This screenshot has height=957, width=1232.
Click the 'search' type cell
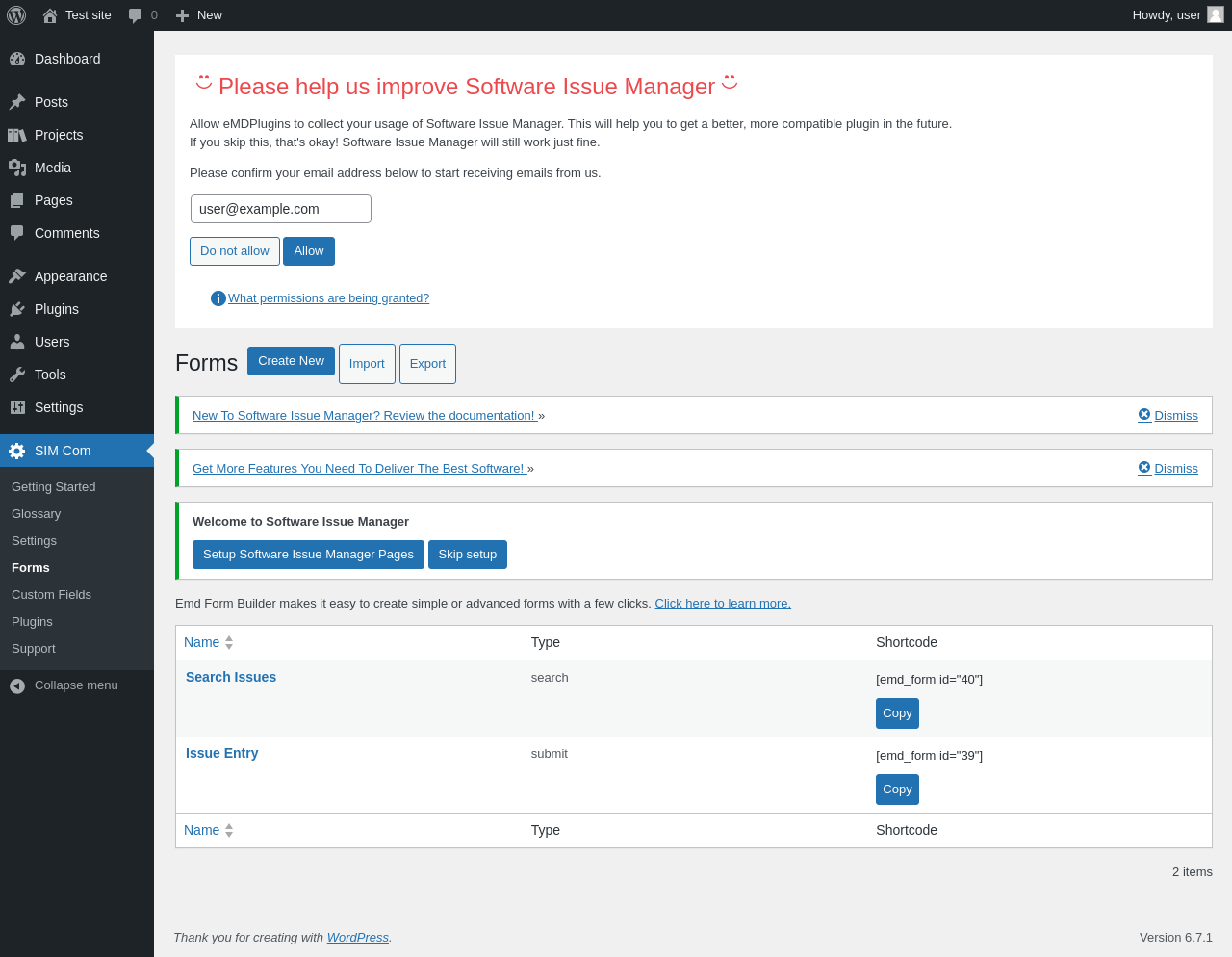click(550, 678)
